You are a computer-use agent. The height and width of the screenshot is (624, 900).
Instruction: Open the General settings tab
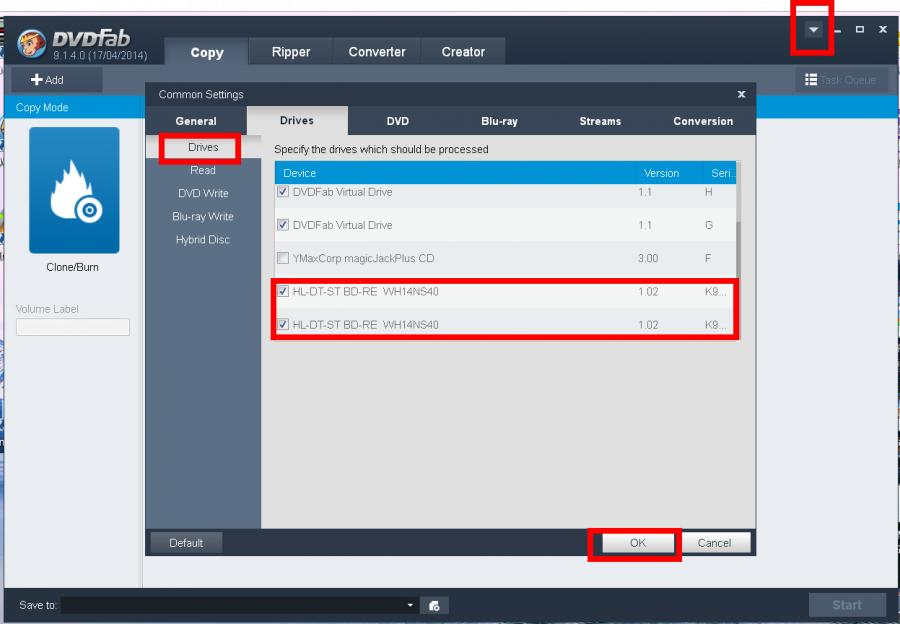196,121
